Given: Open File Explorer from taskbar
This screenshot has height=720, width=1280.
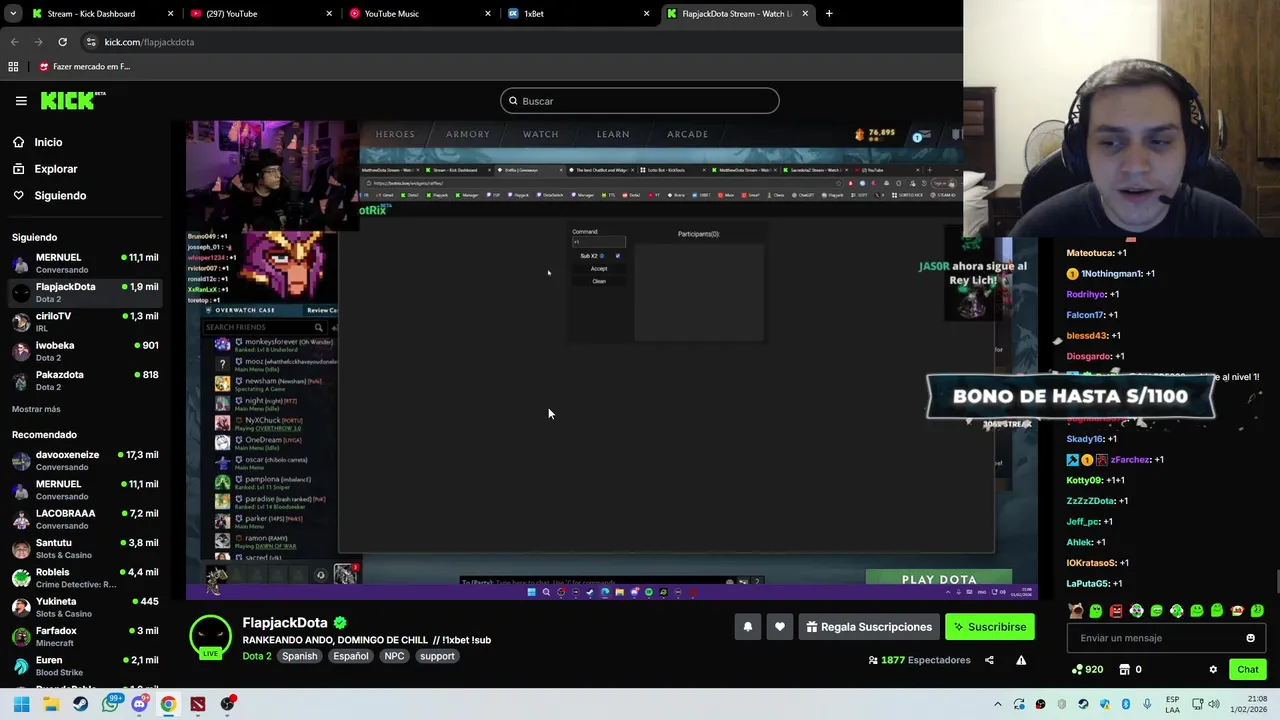Looking at the screenshot, I should pyautogui.click(x=51, y=704).
